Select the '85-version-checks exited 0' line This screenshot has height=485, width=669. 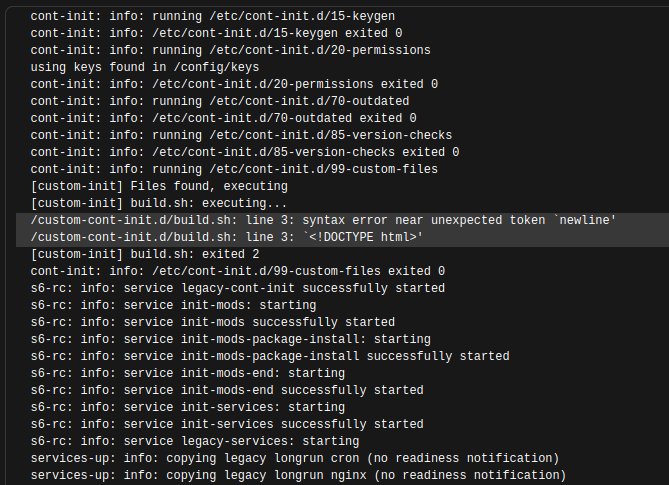coord(244,152)
